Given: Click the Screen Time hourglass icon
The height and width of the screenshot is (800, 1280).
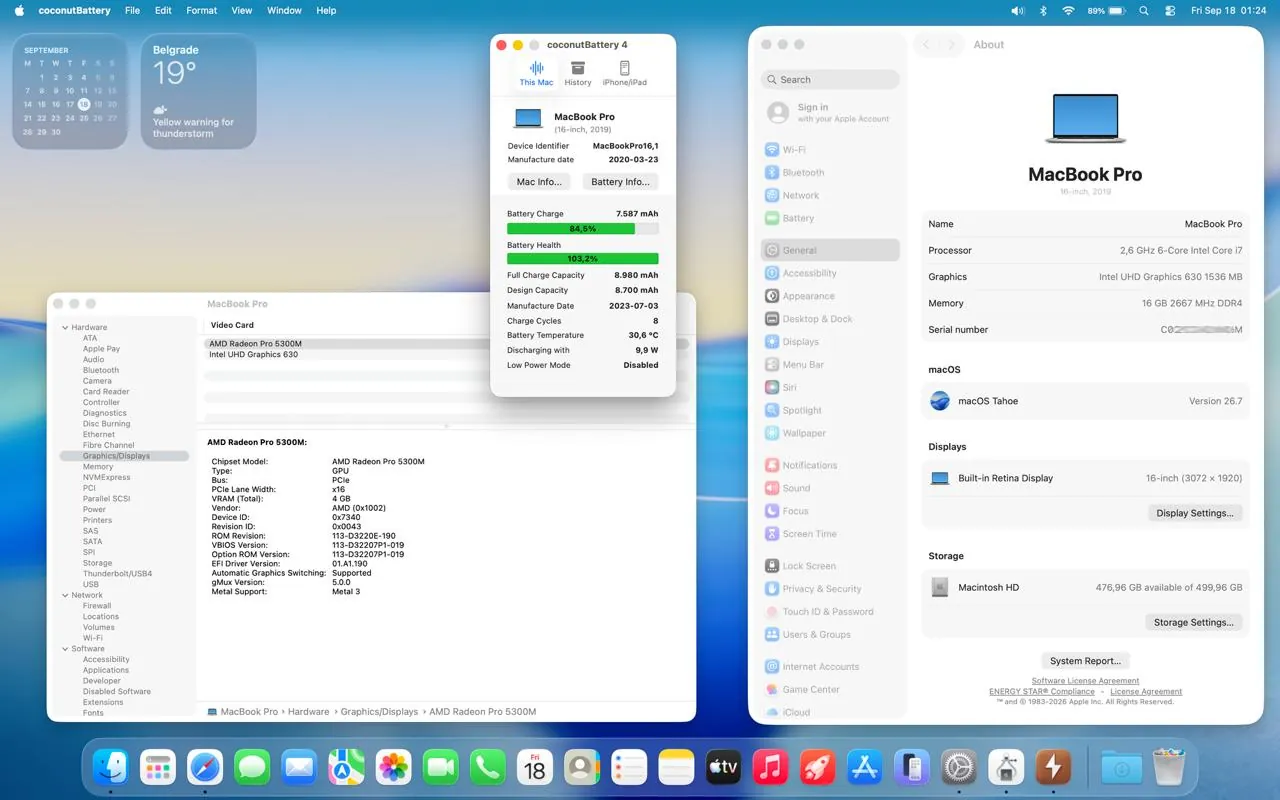Looking at the screenshot, I should point(772,534).
